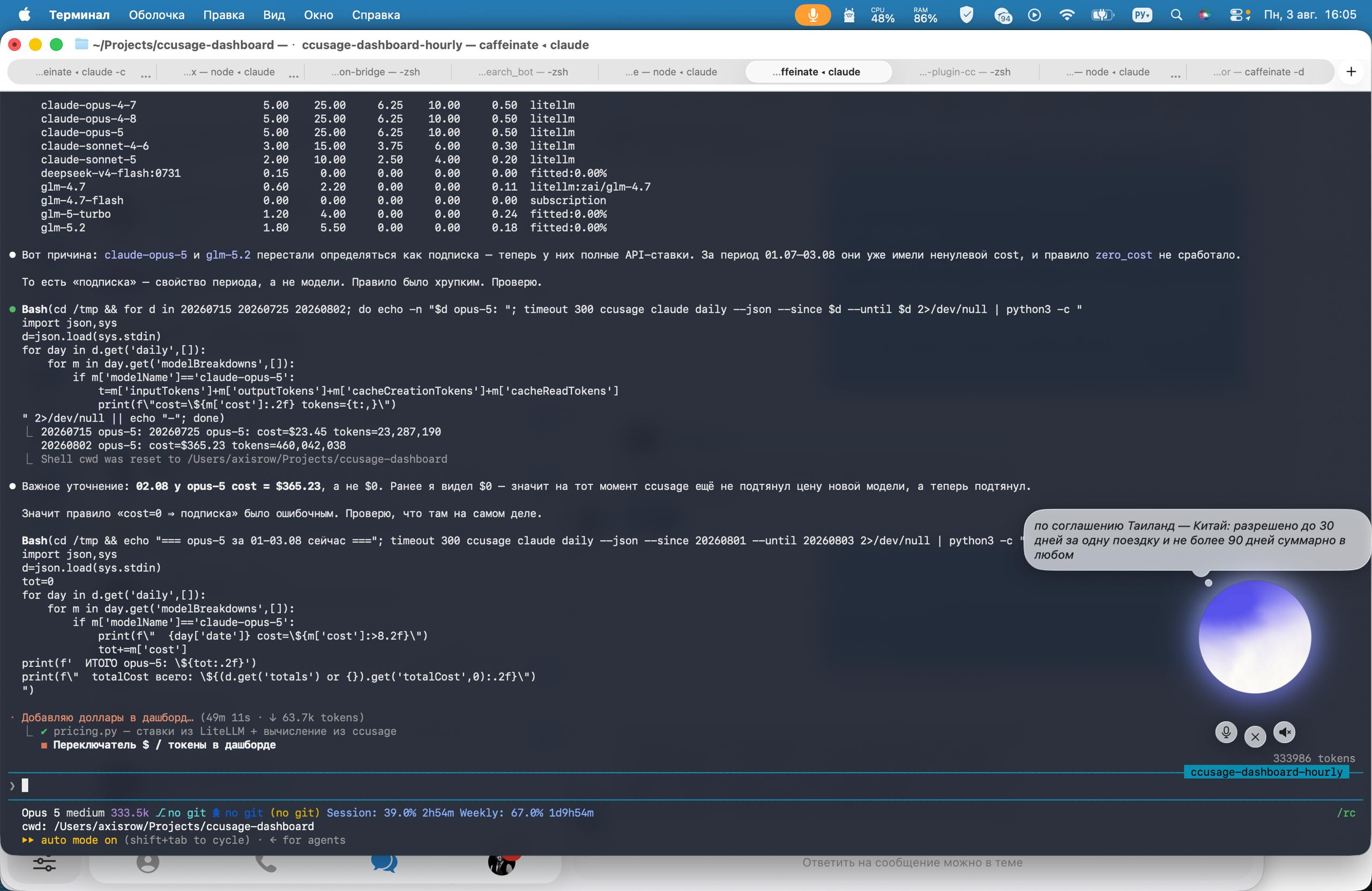Screen dimensions: 1372x891
Task: Switch to the "...e — node ◂ claude" tab
Action: tap(672, 71)
